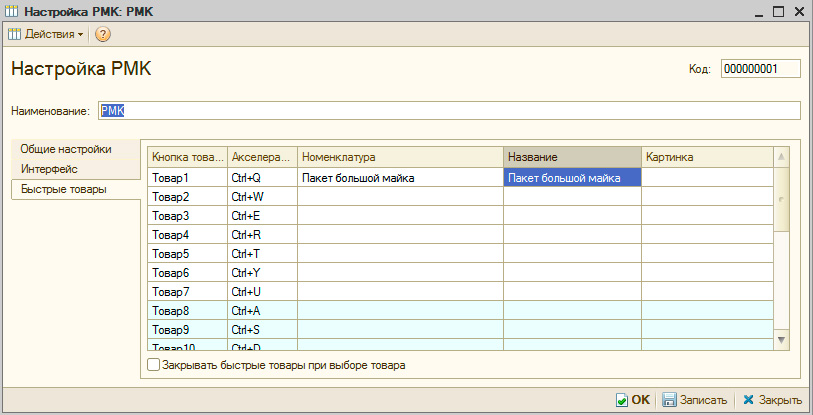Select the Товар4 cell

188,235
